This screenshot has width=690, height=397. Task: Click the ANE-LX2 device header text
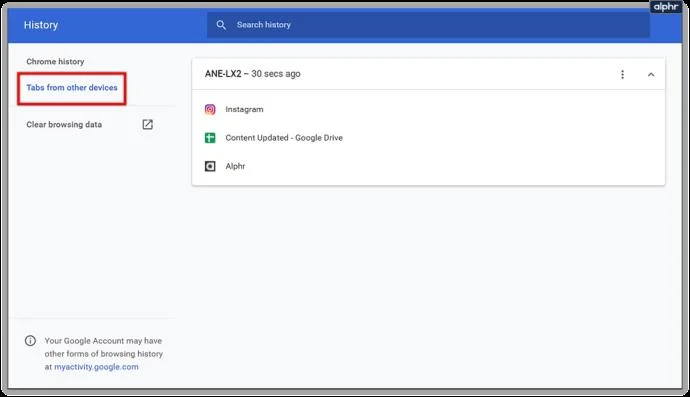pos(253,74)
